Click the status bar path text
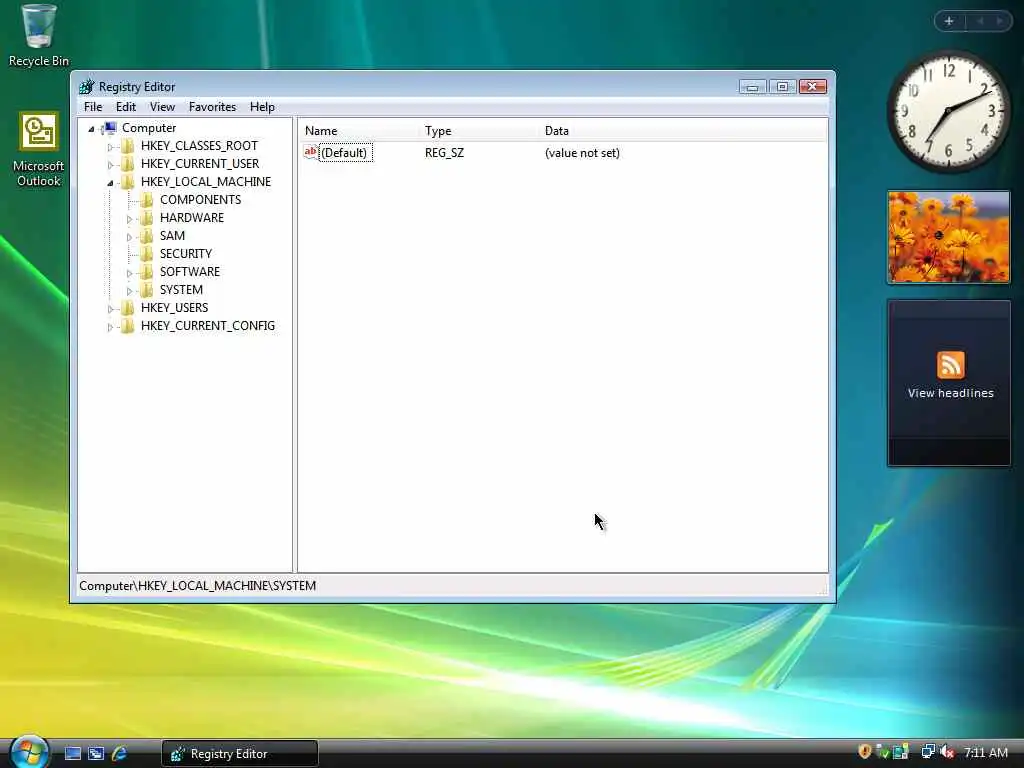Viewport: 1024px width, 768px height. click(x=197, y=586)
